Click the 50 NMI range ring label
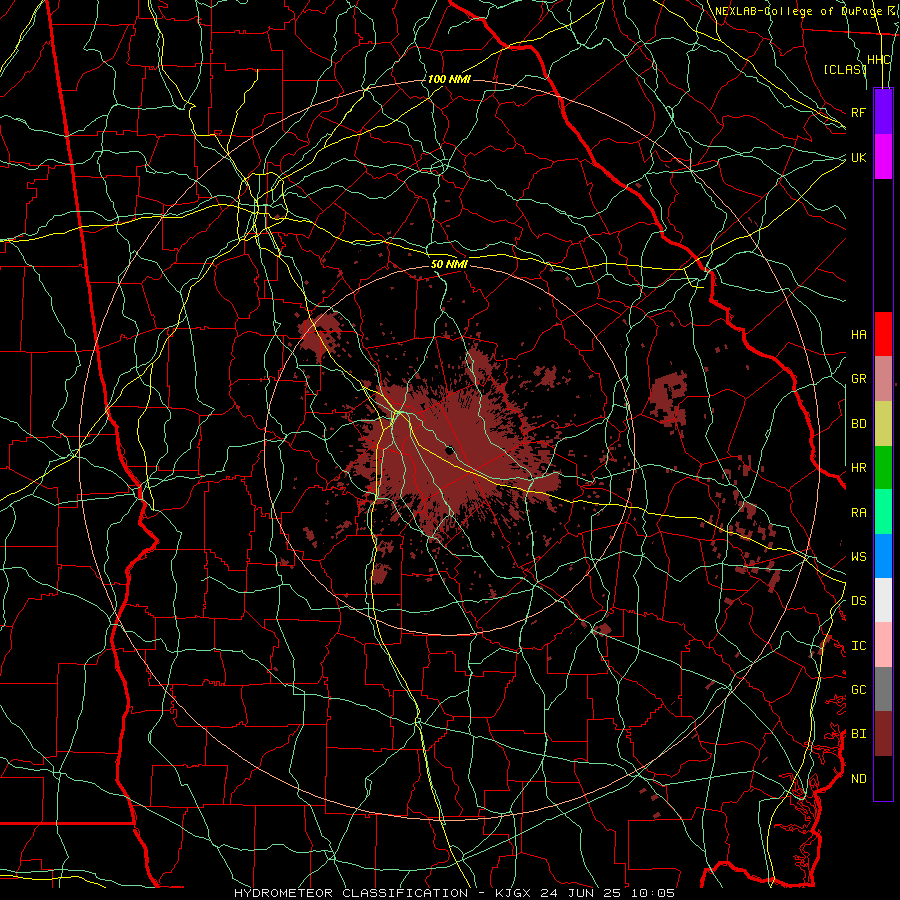The image size is (900, 900). pos(449,264)
